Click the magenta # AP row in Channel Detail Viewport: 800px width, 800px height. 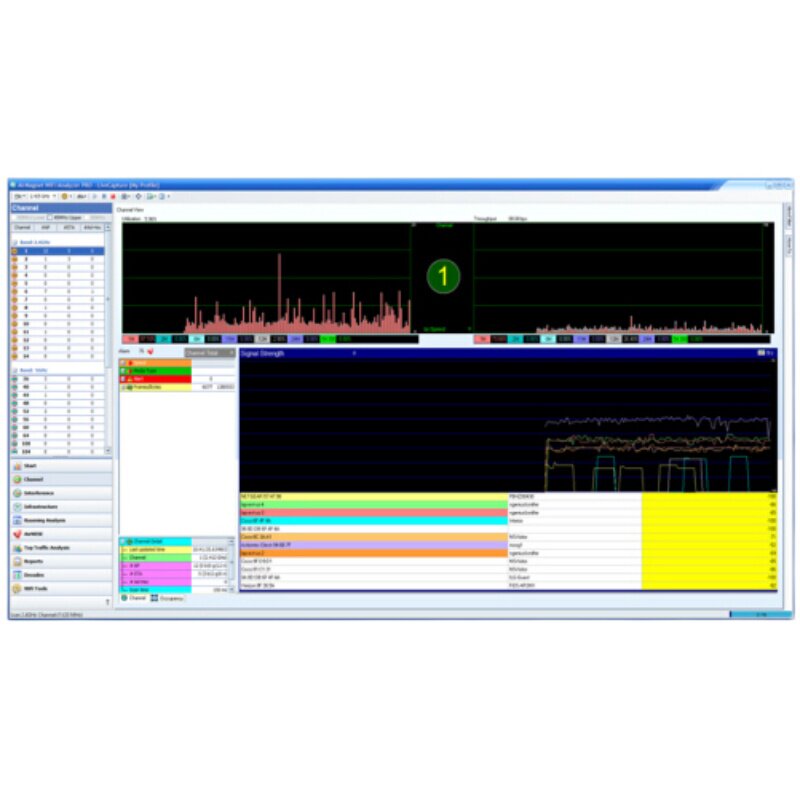174,566
